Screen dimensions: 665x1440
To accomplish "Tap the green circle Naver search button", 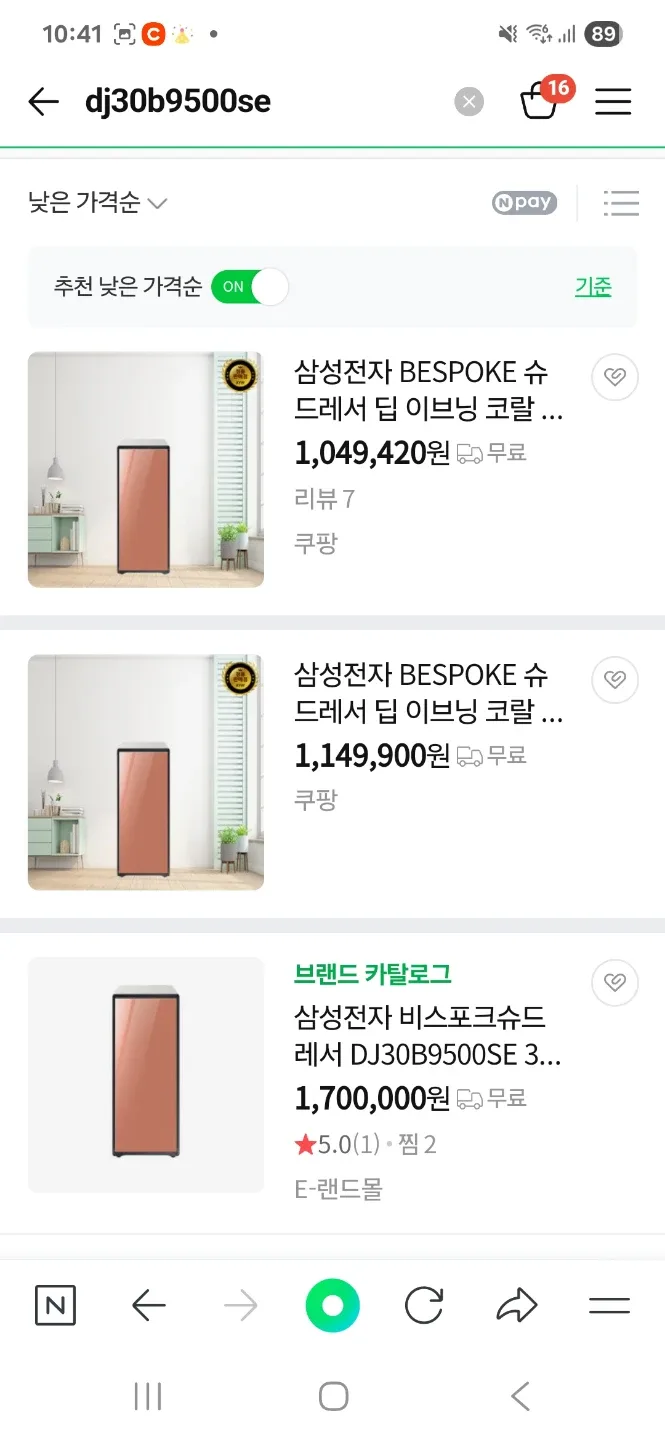I will click(332, 1305).
